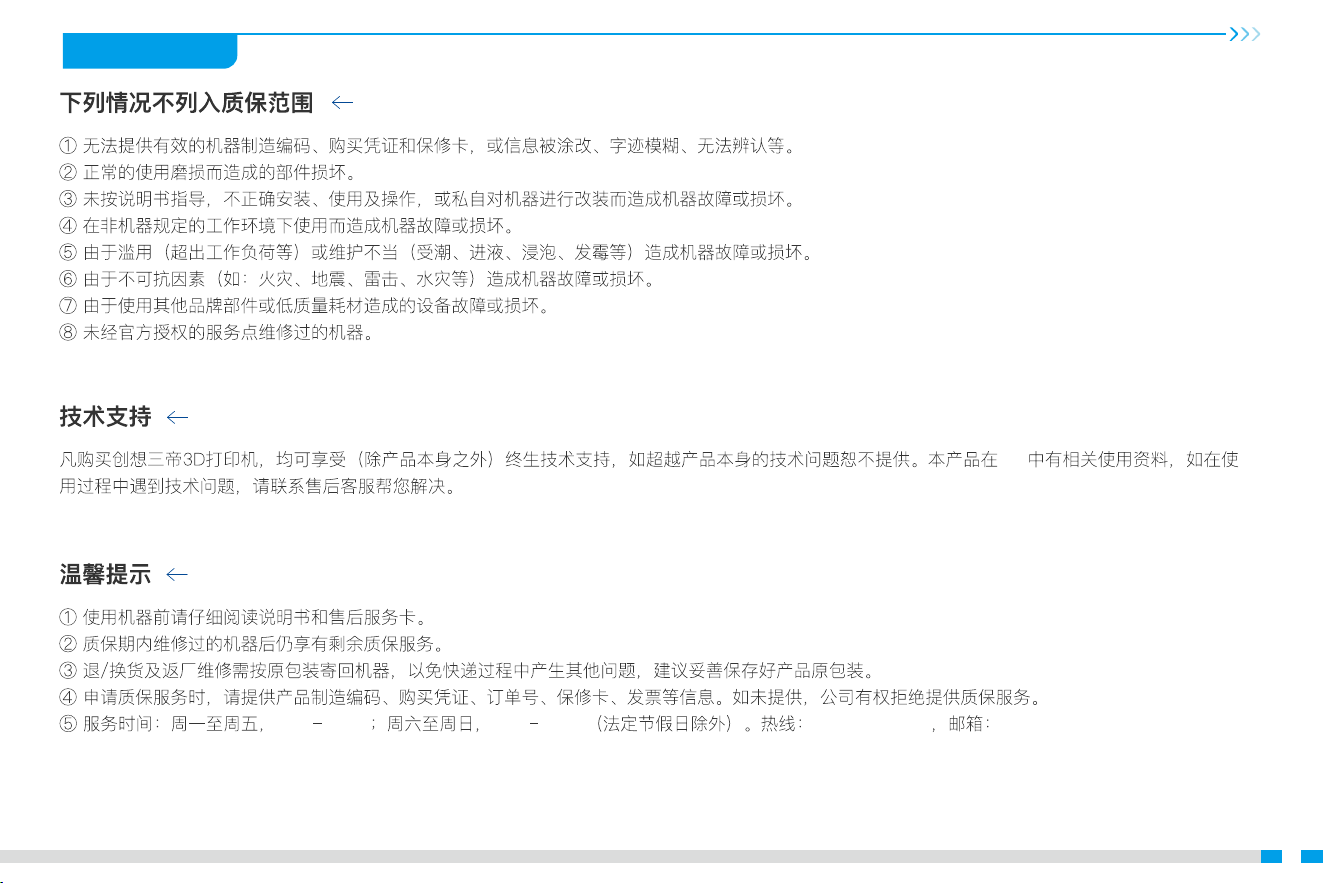Click the 温馨提示 section heading
The width and height of the screenshot is (1324, 883).
105,574
